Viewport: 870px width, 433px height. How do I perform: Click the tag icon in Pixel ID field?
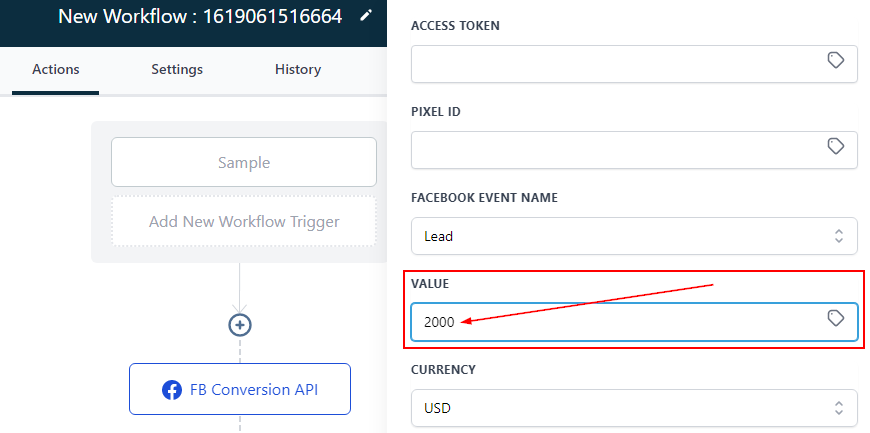pos(836,147)
